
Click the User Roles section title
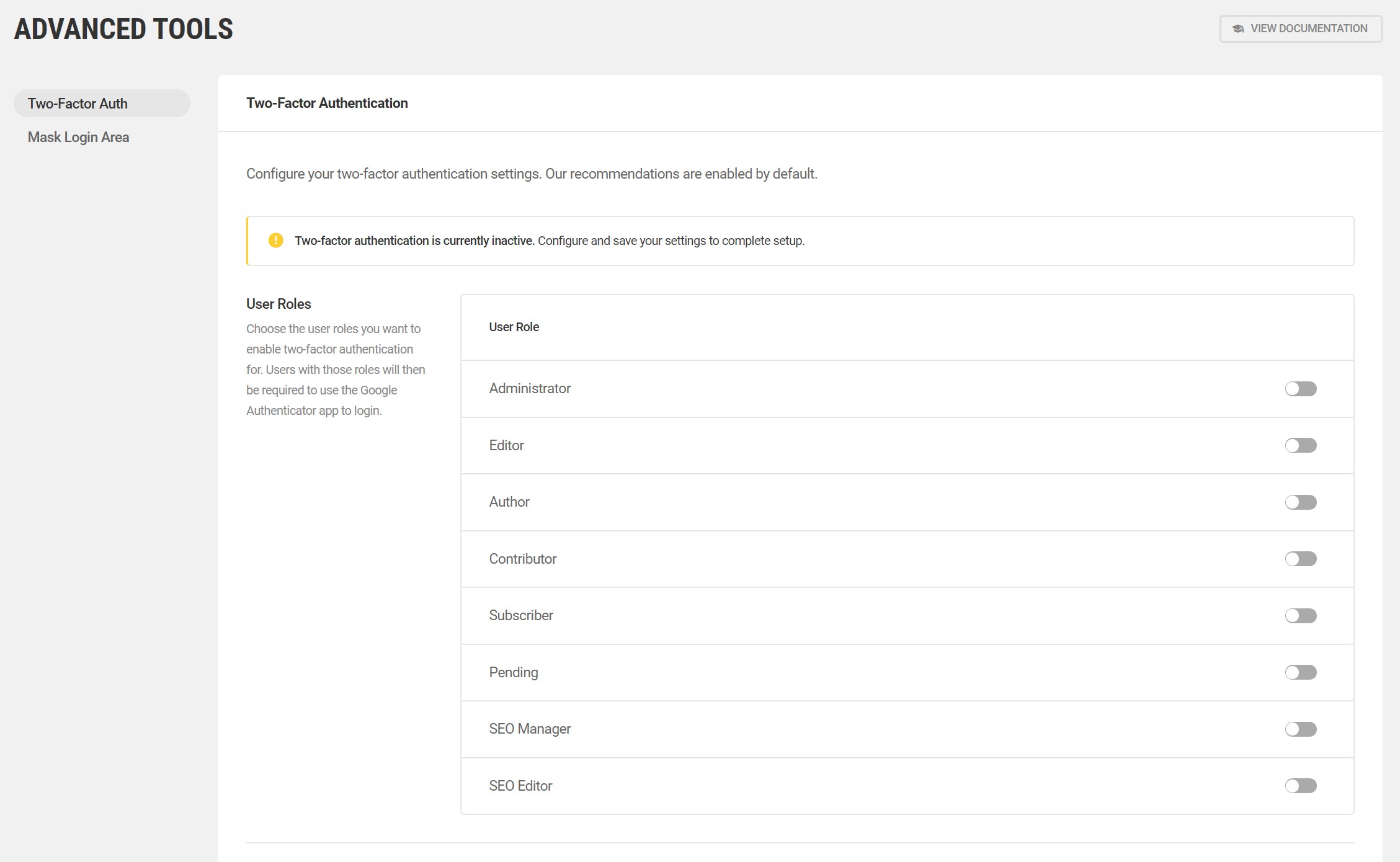(279, 304)
